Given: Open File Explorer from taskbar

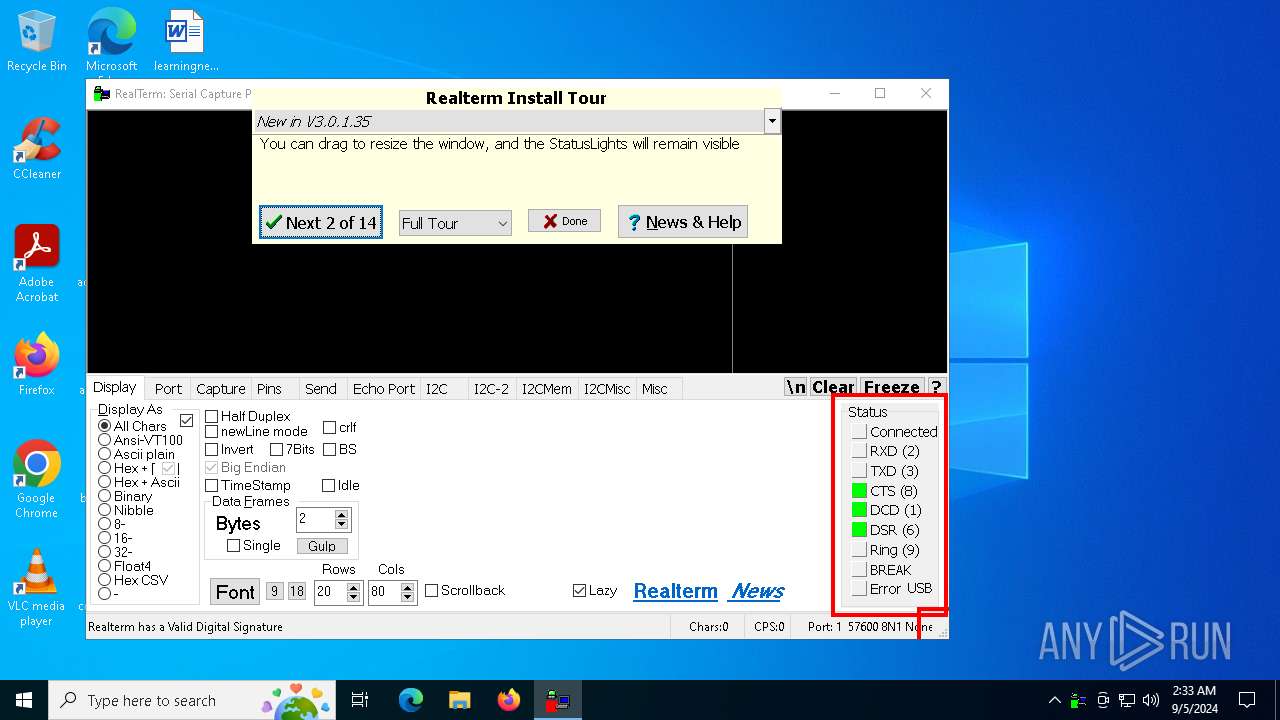Looking at the screenshot, I should point(460,700).
